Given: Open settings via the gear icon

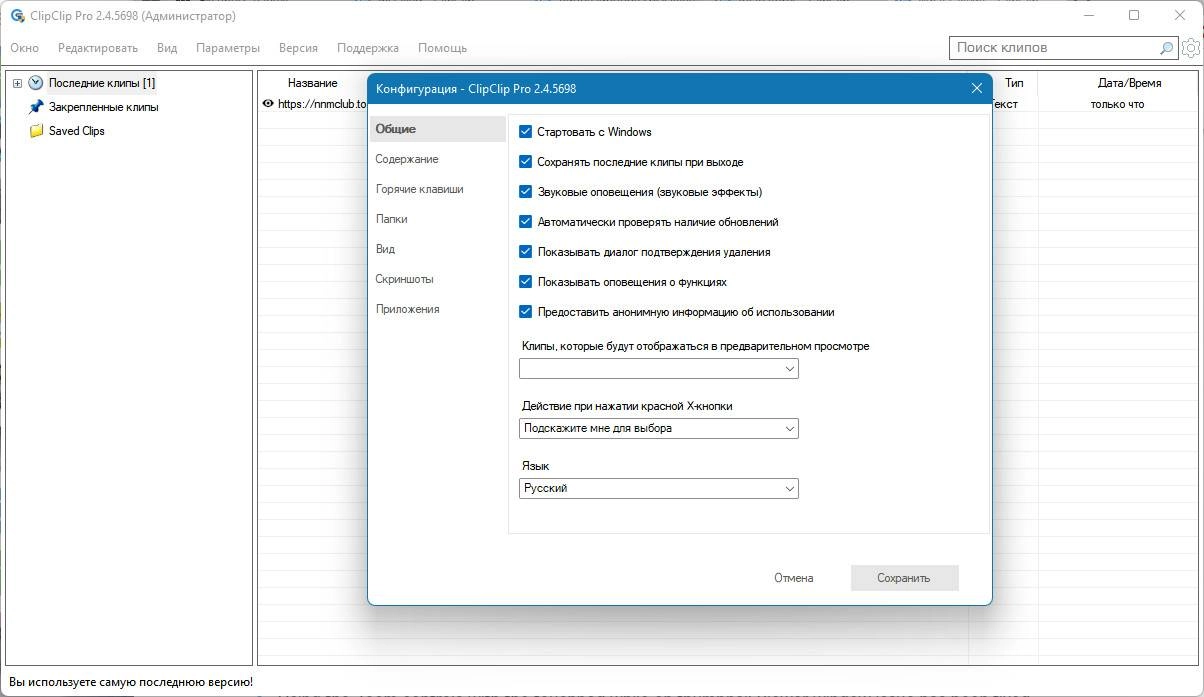Looking at the screenshot, I should pyautogui.click(x=1190, y=48).
